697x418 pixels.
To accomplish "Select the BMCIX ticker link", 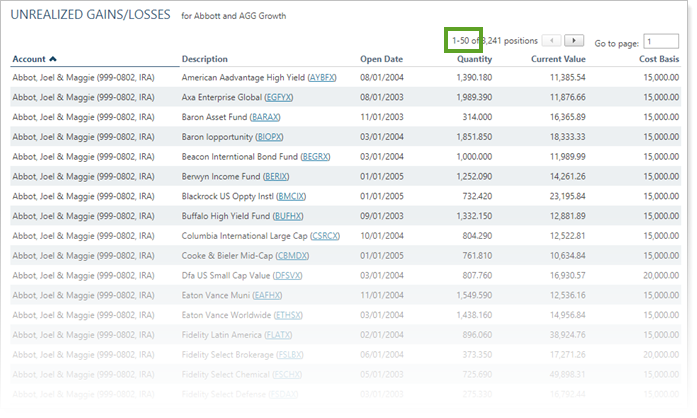I will pyautogui.click(x=291, y=196).
